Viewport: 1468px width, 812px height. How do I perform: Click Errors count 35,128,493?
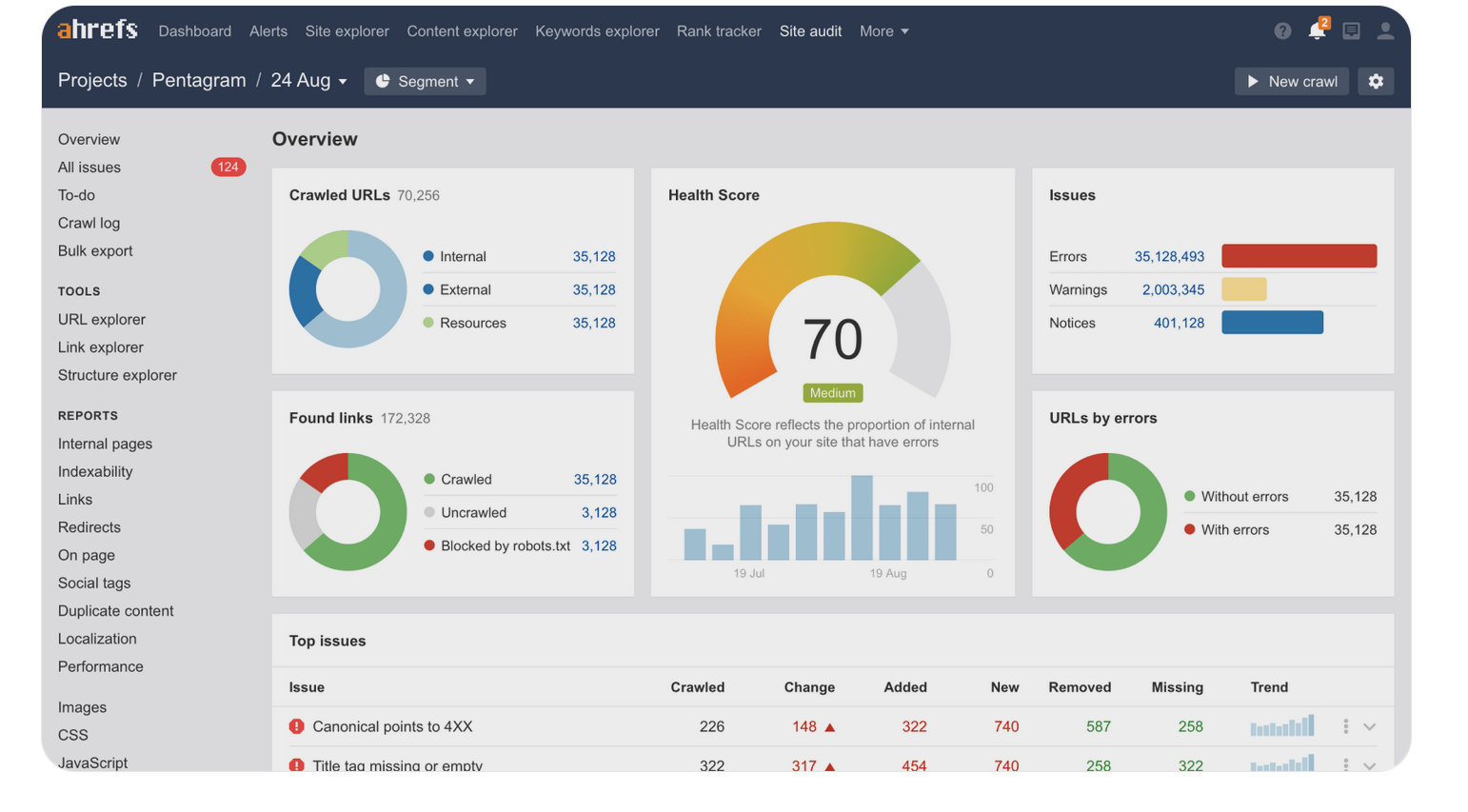tap(1169, 256)
